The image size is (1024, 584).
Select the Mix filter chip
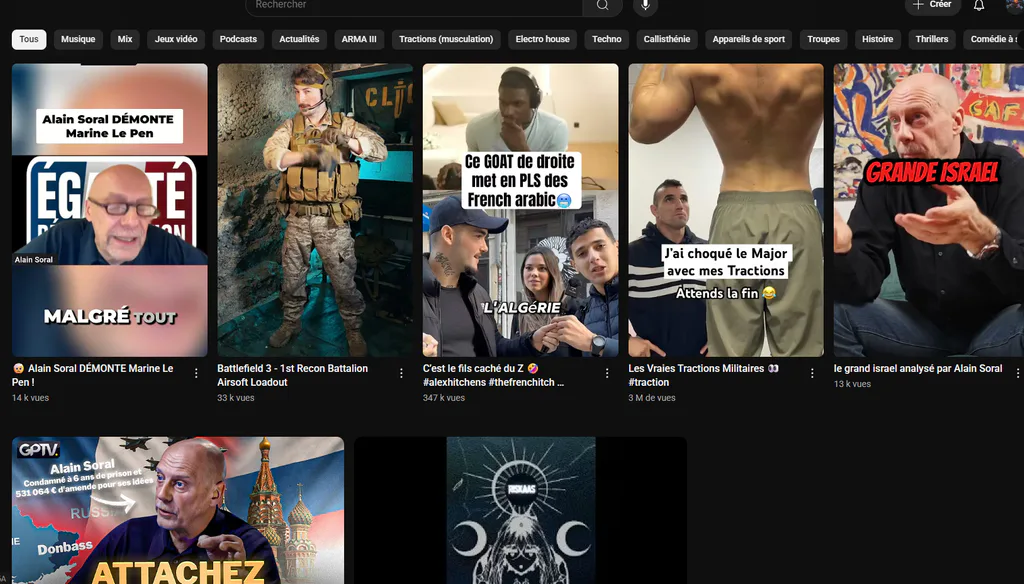(x=125, y=39)
